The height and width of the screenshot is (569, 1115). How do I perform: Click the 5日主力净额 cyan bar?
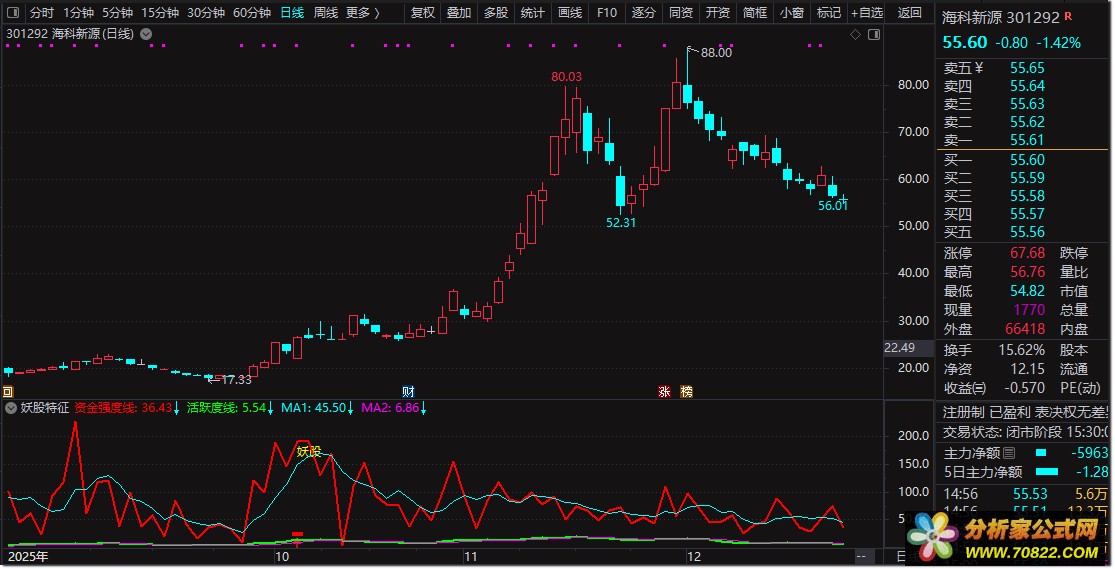1047,472
